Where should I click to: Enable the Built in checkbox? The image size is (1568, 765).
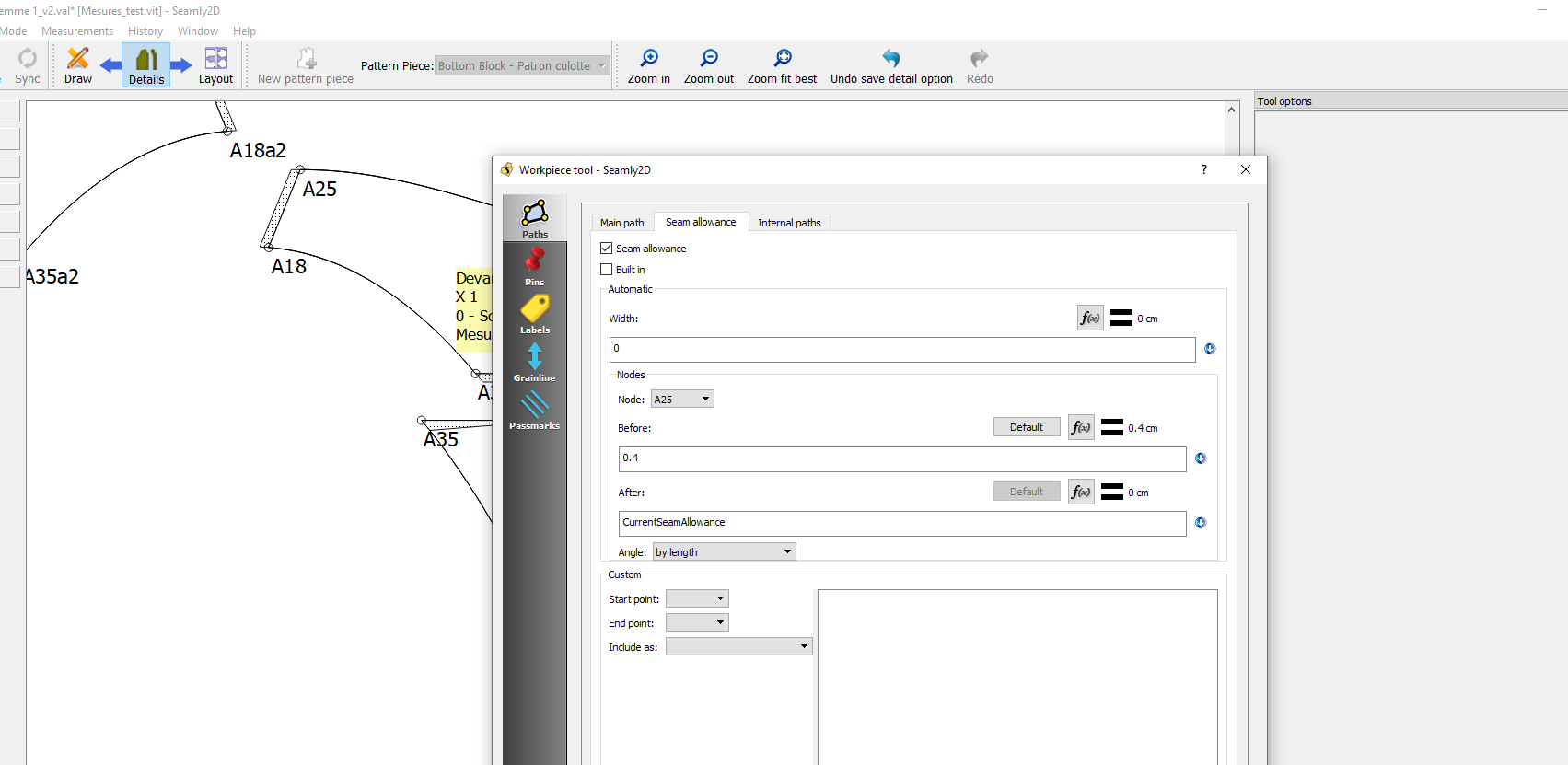click(x=607, y=270)
